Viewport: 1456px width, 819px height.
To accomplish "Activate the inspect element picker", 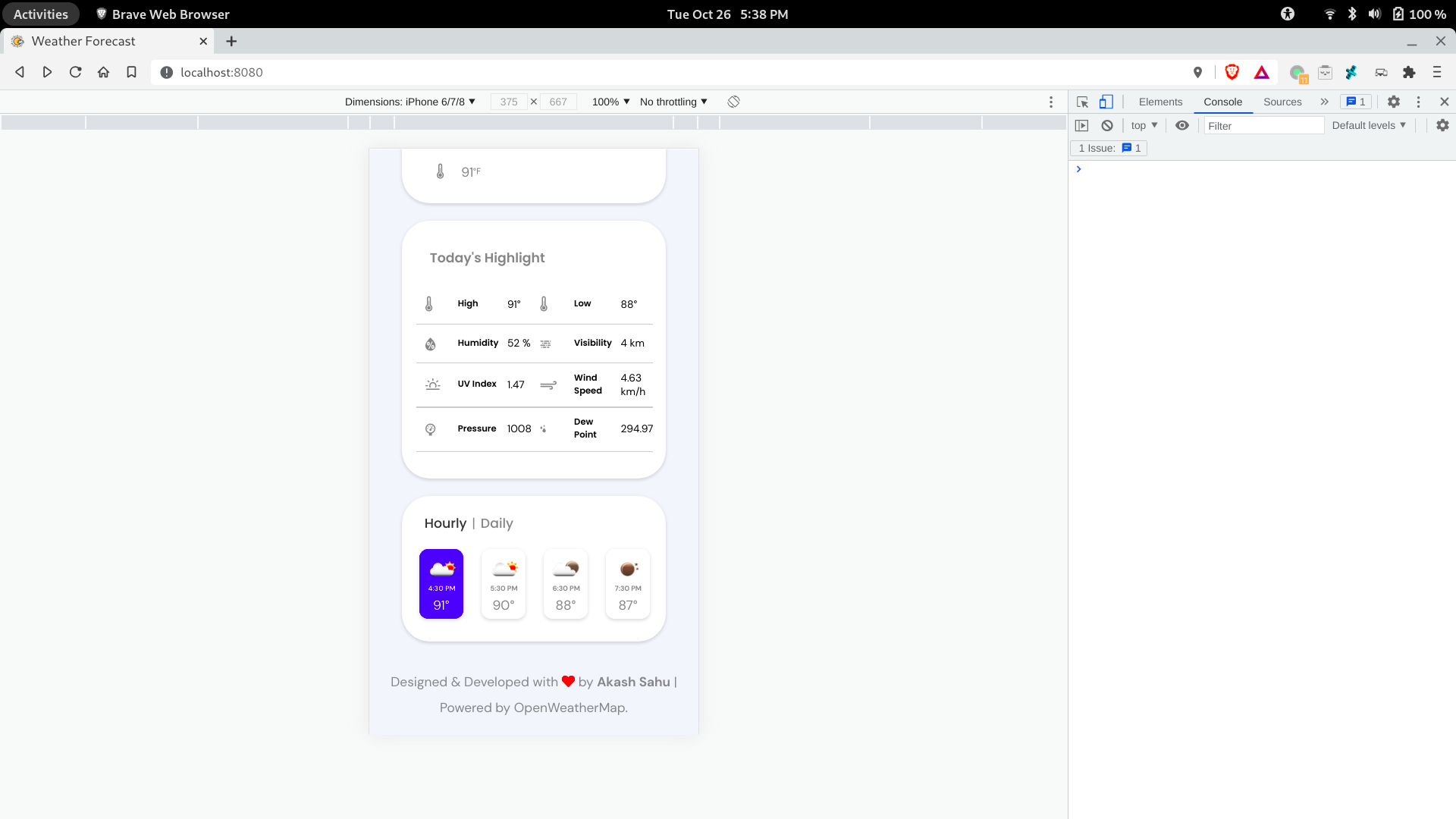I will [1082, 102].
